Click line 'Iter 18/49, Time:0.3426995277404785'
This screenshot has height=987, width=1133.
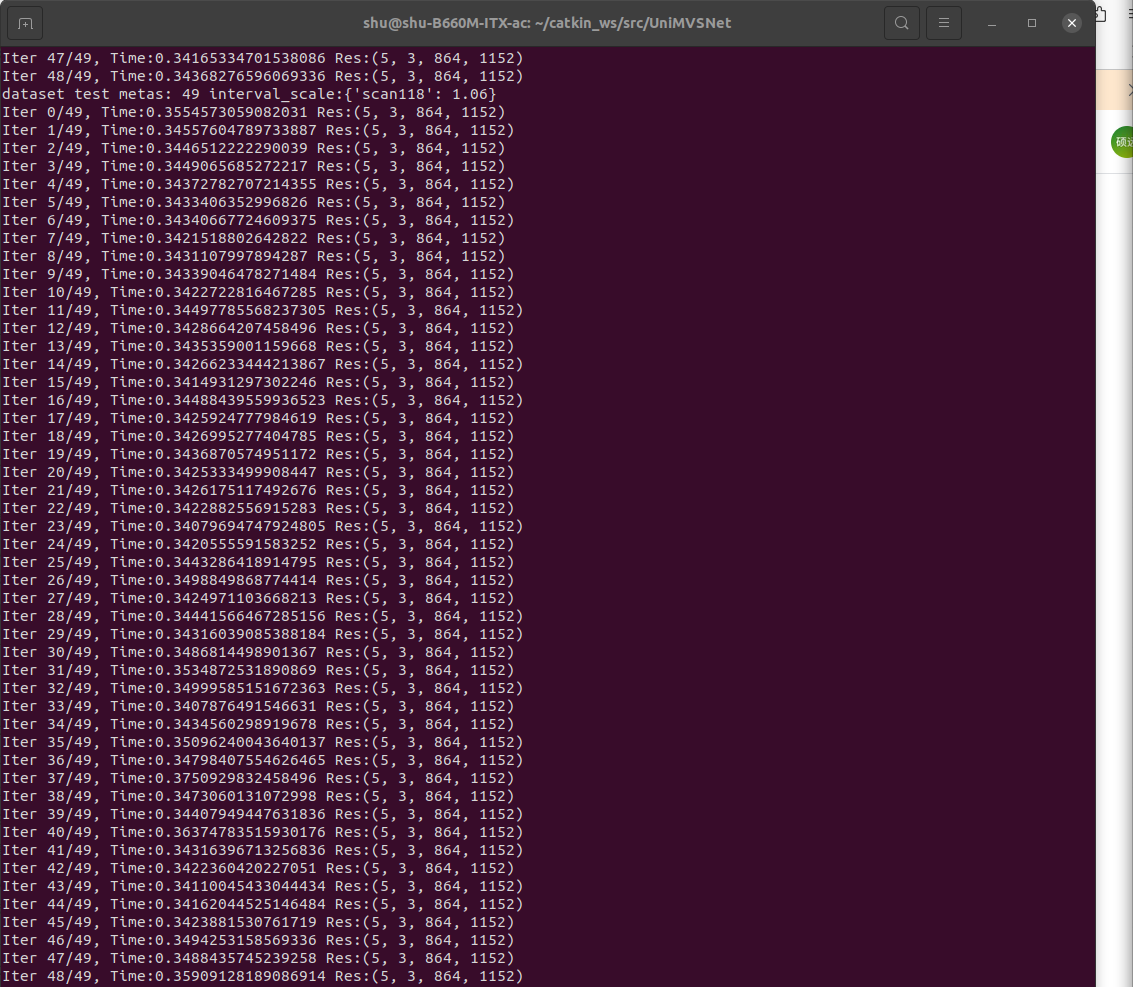point(258,436)
